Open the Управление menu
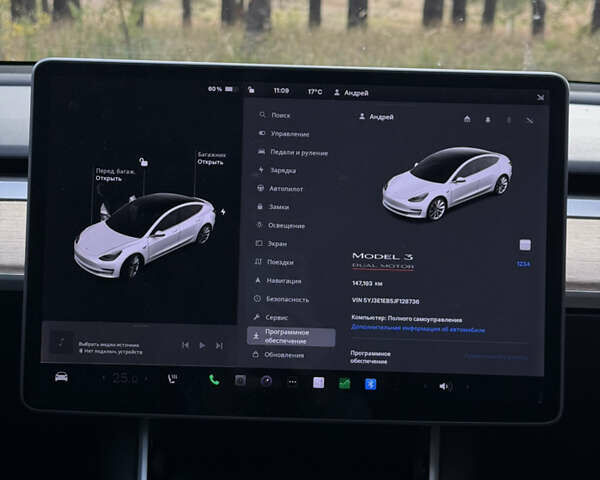 point(284,134)
